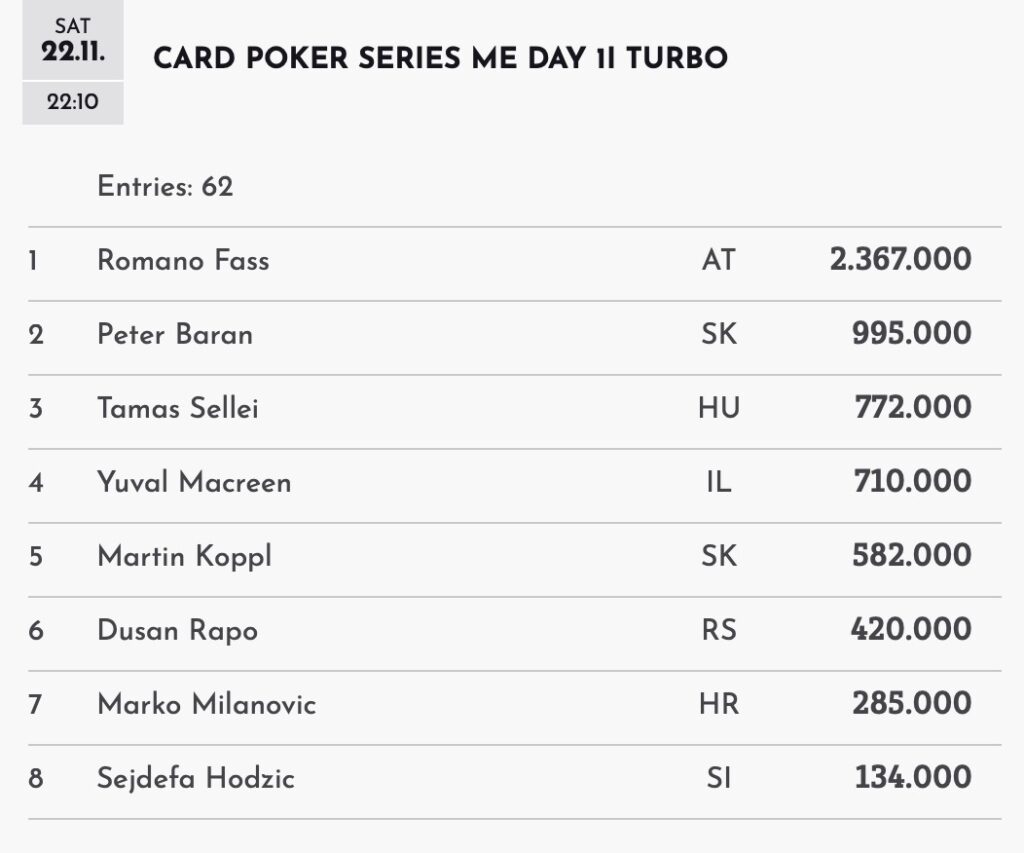The height and width of the screenshot is (853, 1024).
Task: Select the Martin Koppl row name
Action: 184,556
